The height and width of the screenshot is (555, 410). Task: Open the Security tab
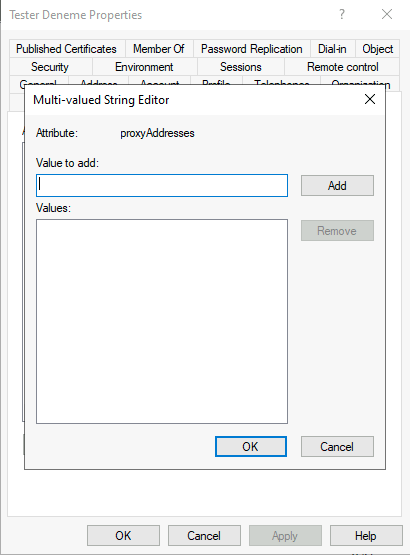tap(50, 67)
